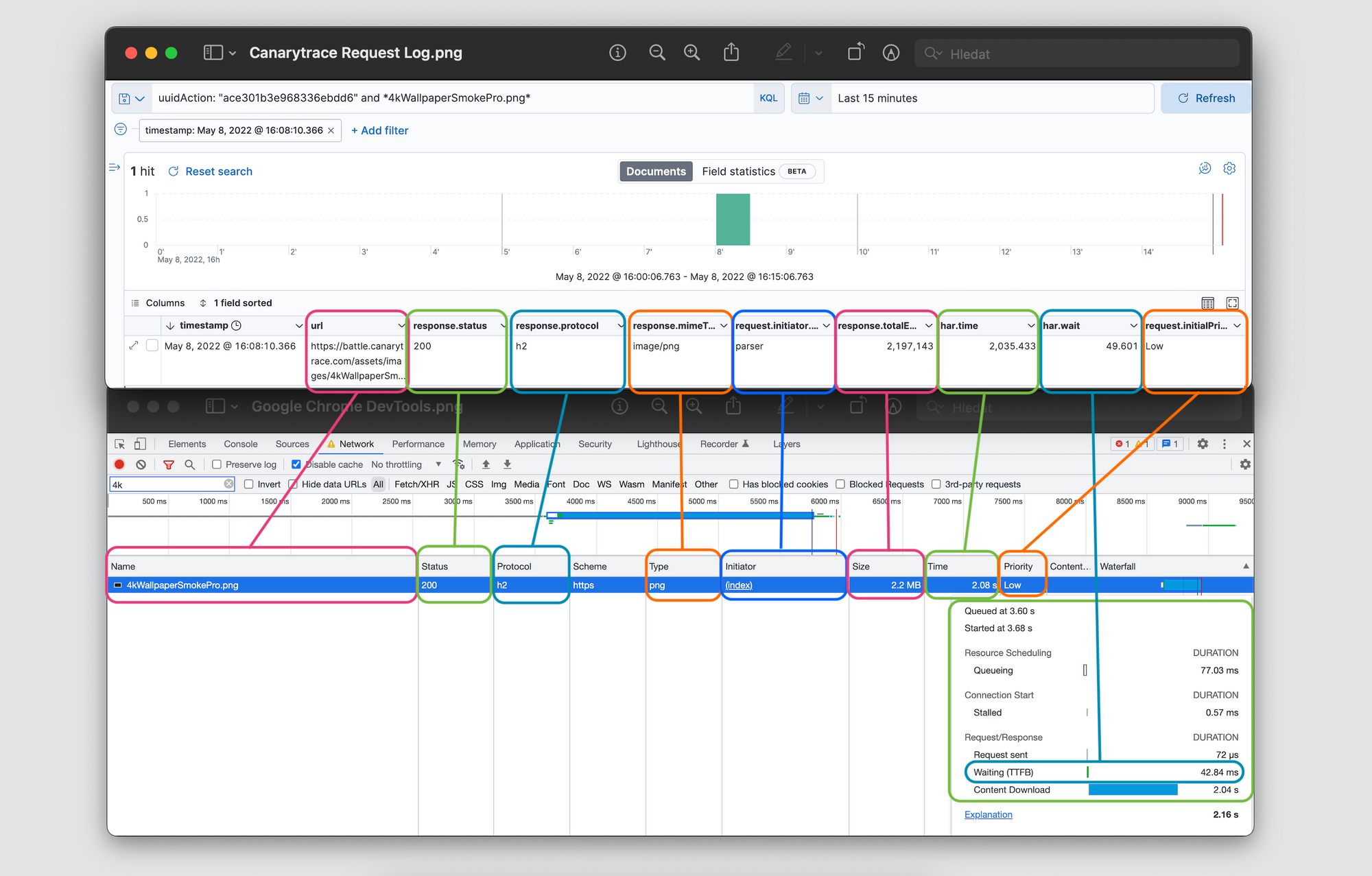Switch to the Lighthouse panel tab
1372x876 pixels.
click(x=658, y=444)
